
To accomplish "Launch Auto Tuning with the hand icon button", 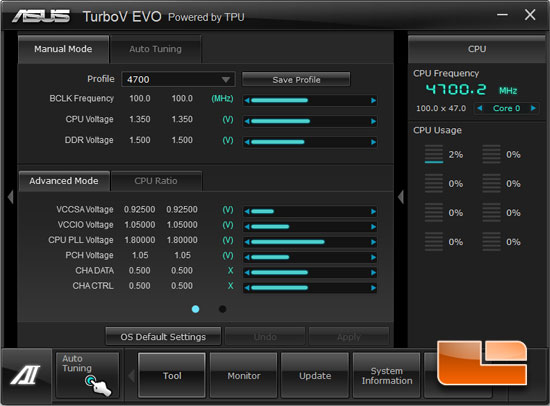I will (88, 375).
